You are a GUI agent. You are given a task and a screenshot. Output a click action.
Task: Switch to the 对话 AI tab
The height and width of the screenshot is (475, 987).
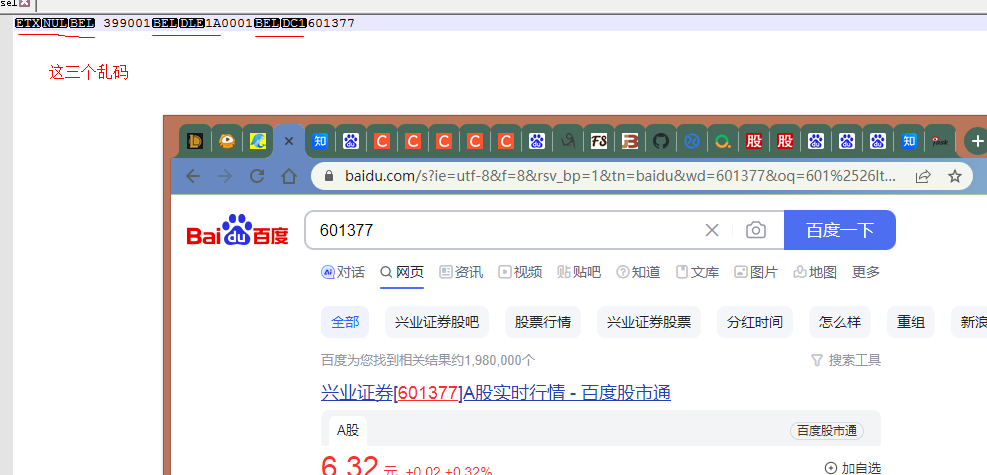[342, 272]
